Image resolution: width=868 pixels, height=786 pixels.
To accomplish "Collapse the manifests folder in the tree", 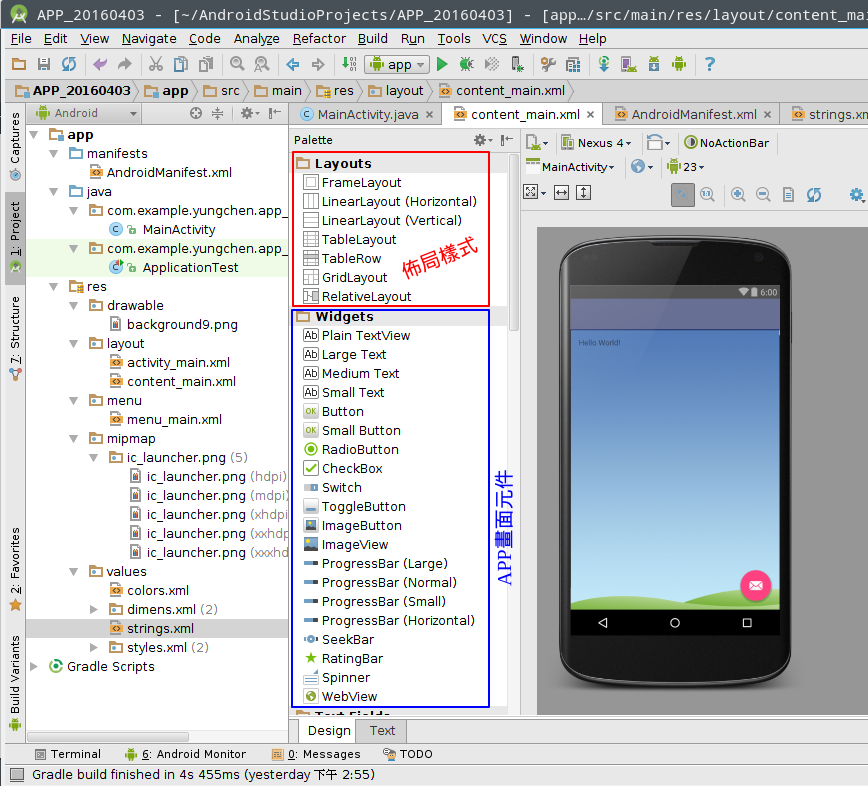I will click(x=54, y=154).
